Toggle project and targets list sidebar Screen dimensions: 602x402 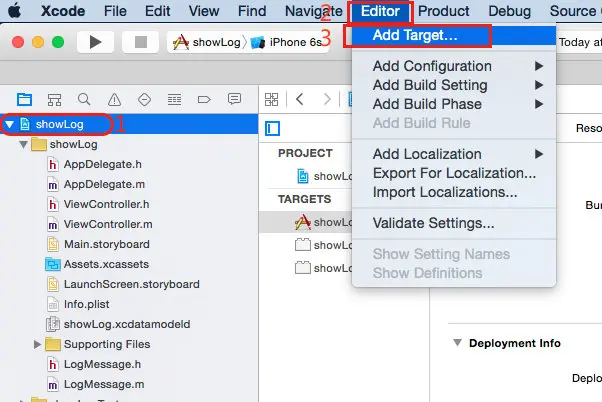[x=273, y=128]
